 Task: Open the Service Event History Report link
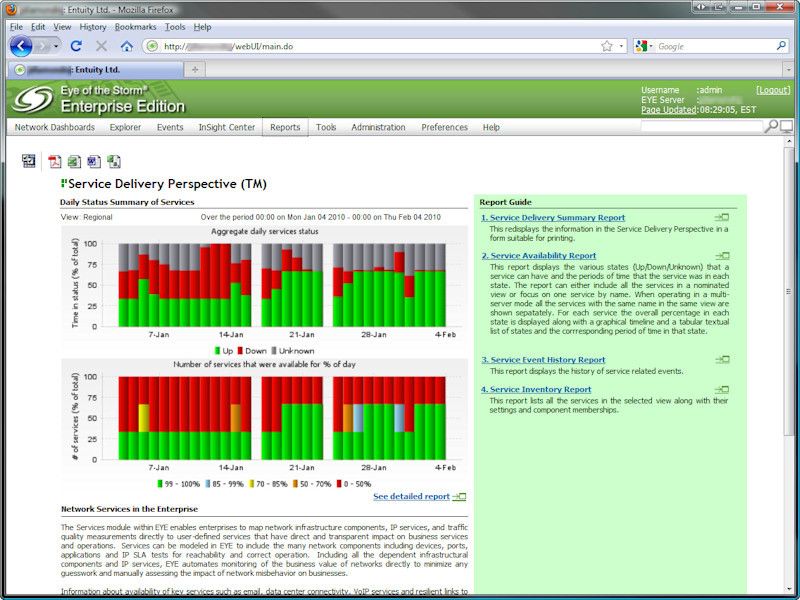pos(543,360)
